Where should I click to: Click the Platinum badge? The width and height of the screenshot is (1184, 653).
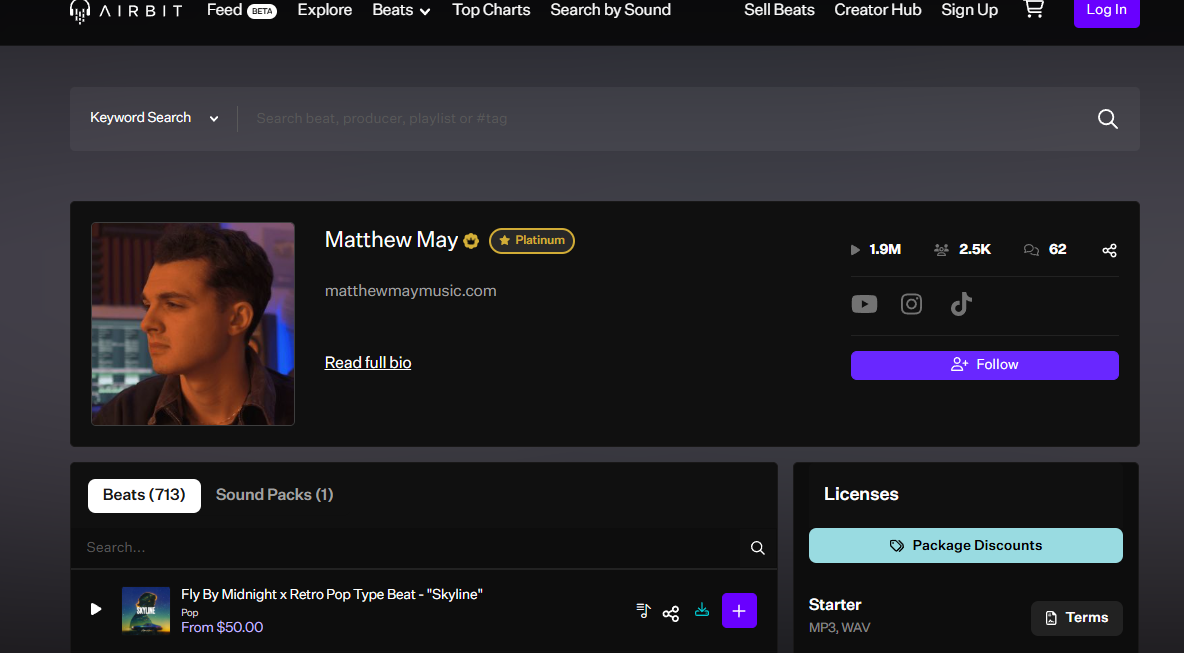coord(532,241)
